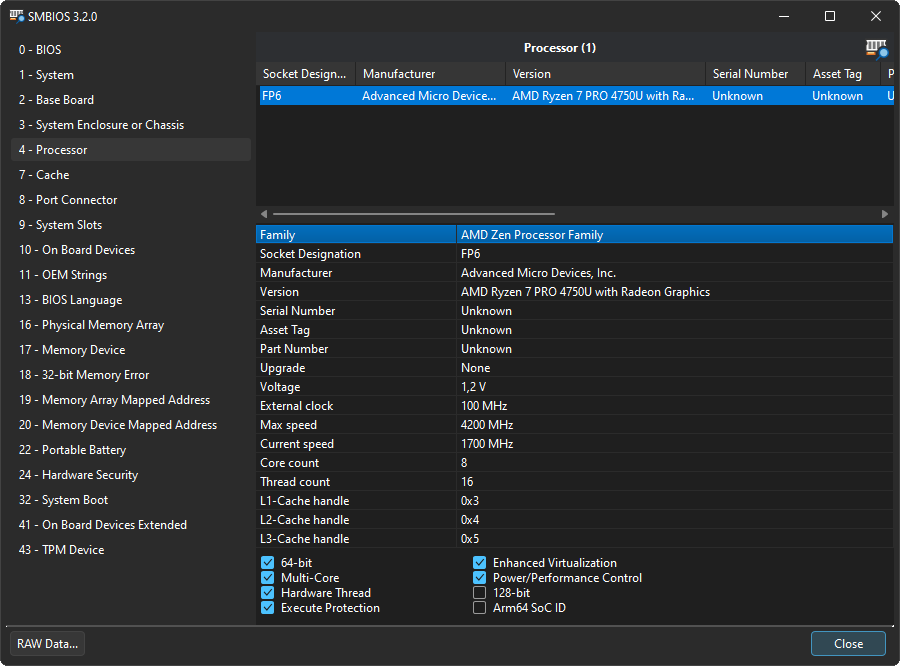The height and width of the screenshot is (666, 900).
Task: Click the L2-Cache handle value 0x4
Action: point(470,520)
